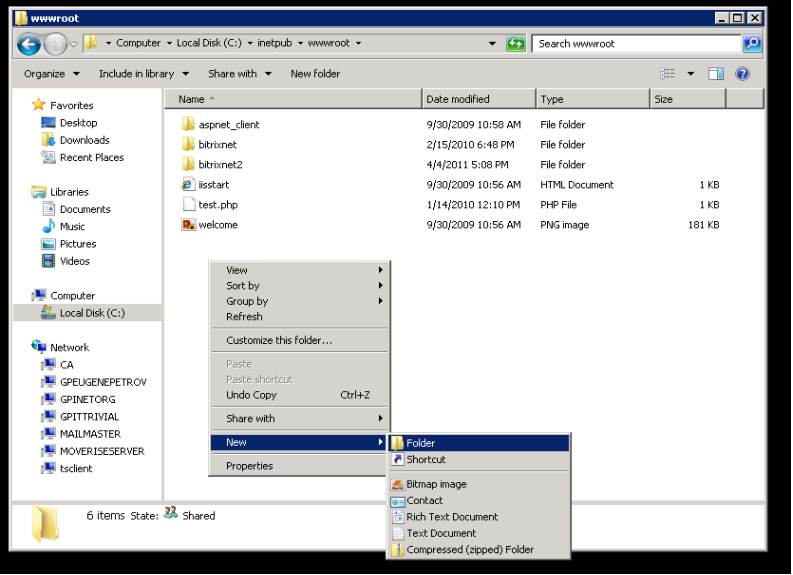Open the Include in library dropdown

pos(144,74)
